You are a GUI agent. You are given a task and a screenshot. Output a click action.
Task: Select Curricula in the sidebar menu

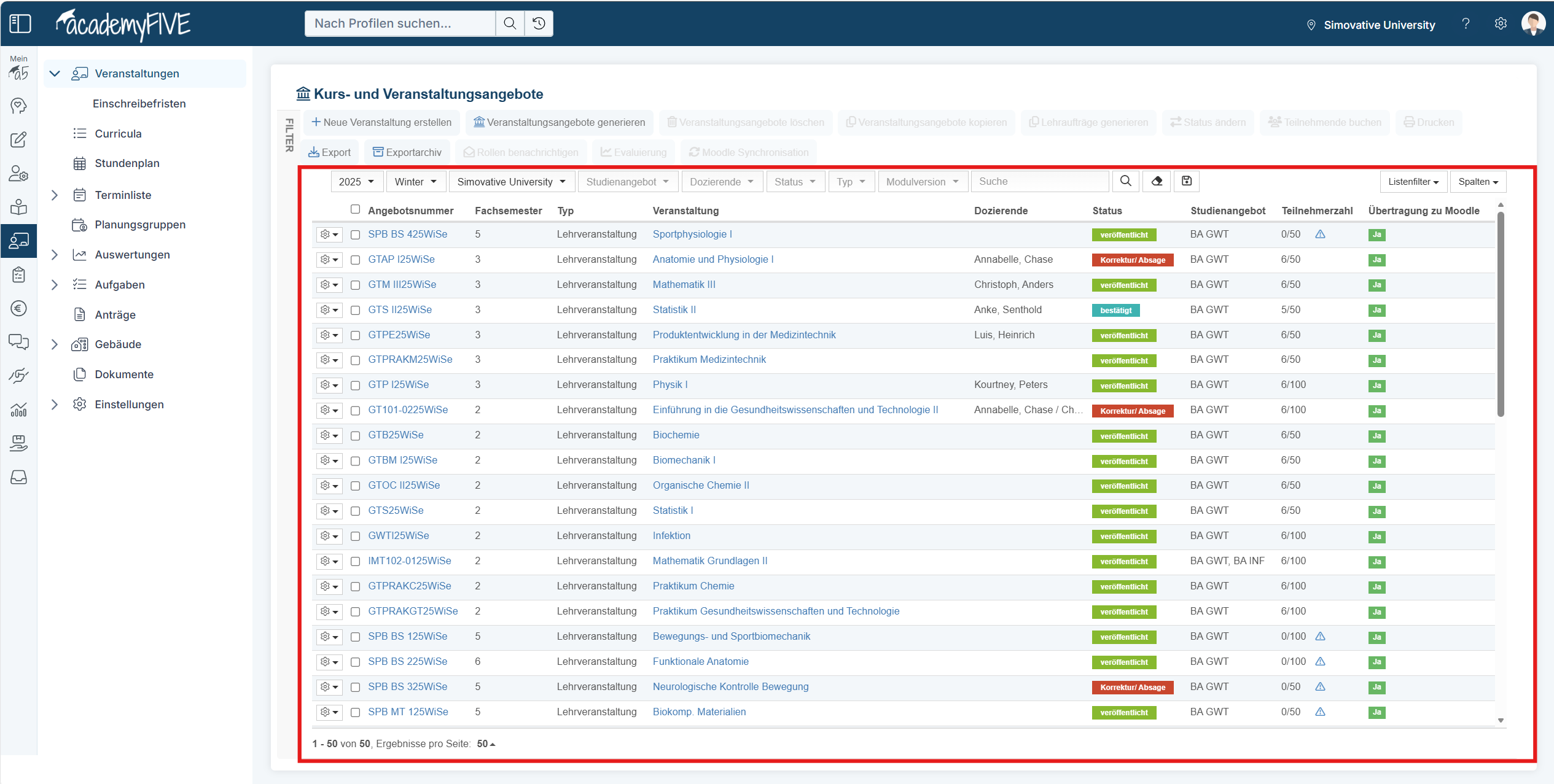point(118,134)
